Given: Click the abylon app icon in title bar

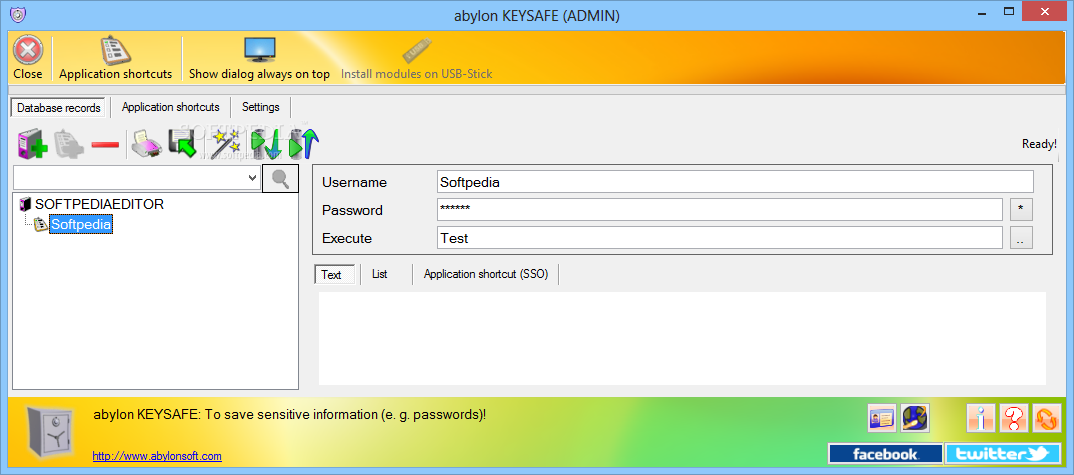Looking at the screenshot, I should (17, 14).
